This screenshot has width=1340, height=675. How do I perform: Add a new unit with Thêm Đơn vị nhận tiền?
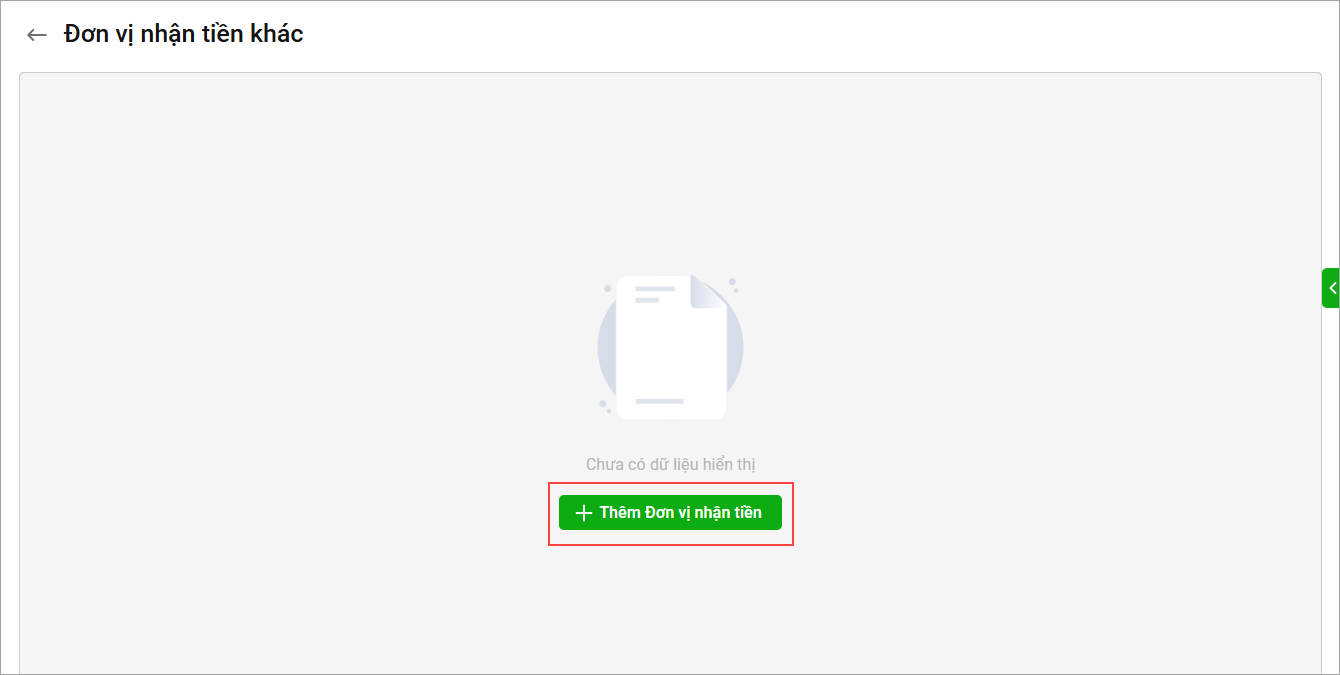670,513
